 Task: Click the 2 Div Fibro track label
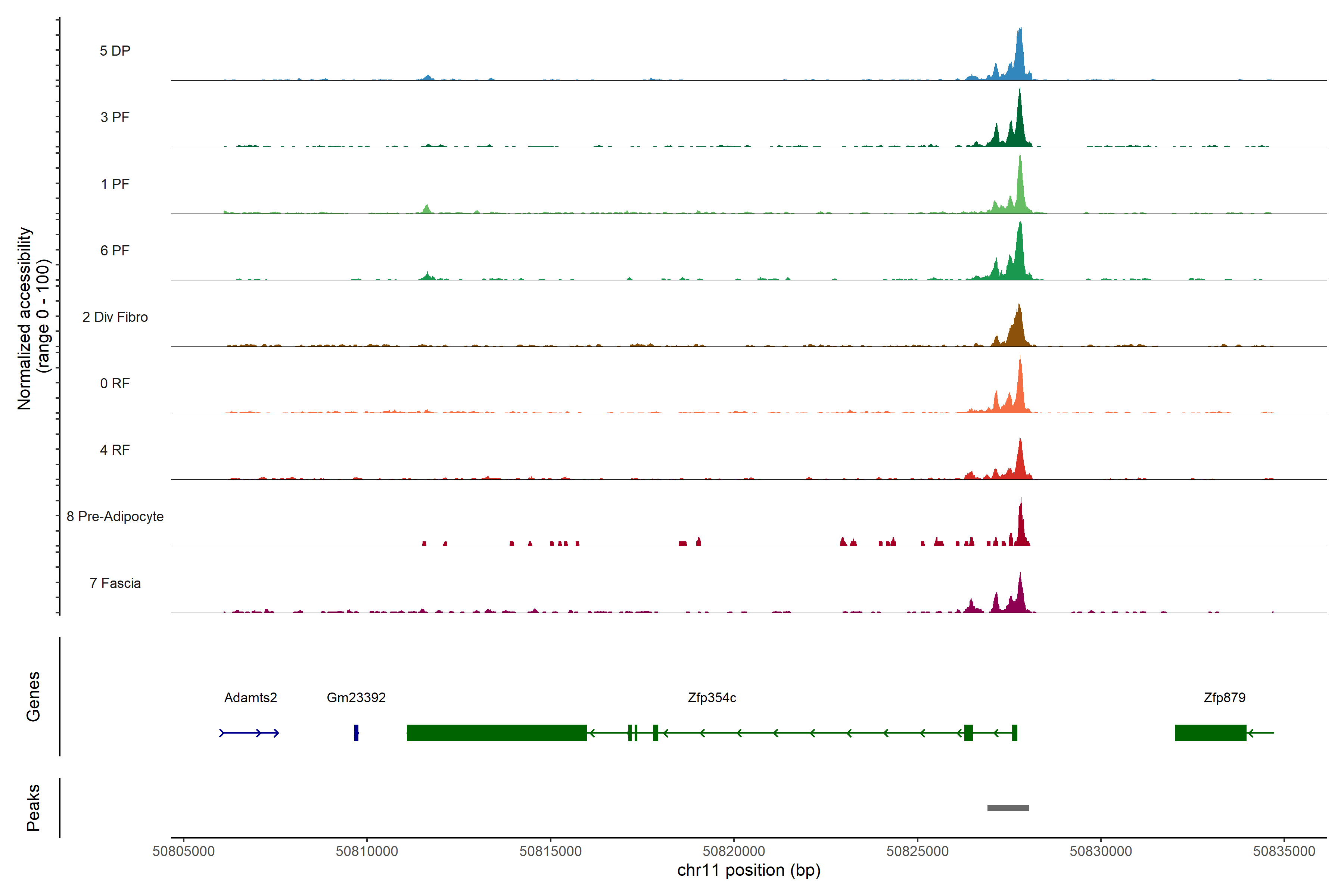(115, 317)
